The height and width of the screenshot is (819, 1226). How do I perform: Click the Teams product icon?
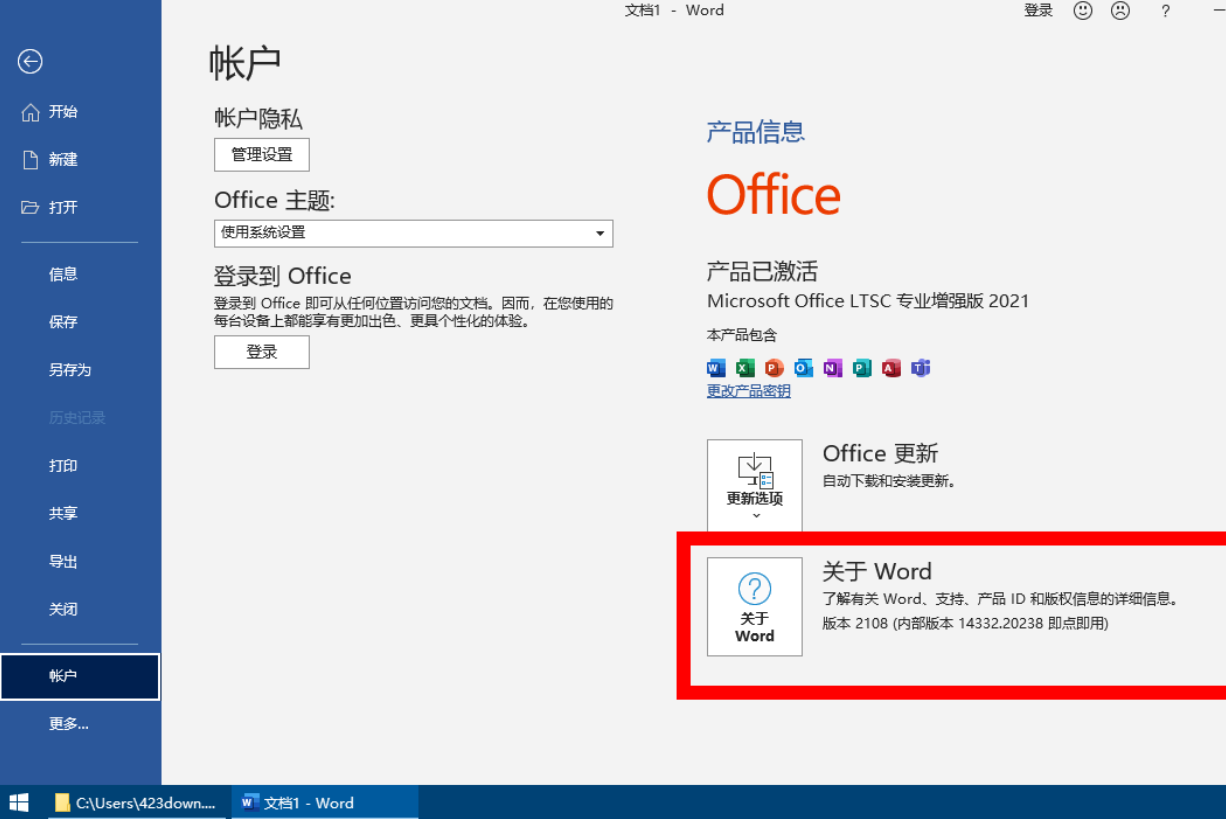pyautogui.click(x=920, y=368)
